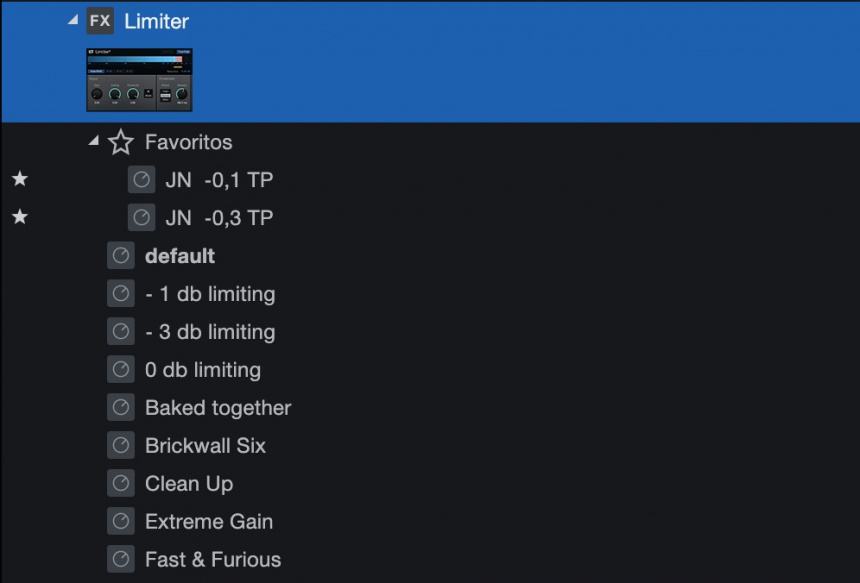This screenshot has width=860, height=583.
Task: Click the preset icon for Brickwall Six
Action: [121, 446]
